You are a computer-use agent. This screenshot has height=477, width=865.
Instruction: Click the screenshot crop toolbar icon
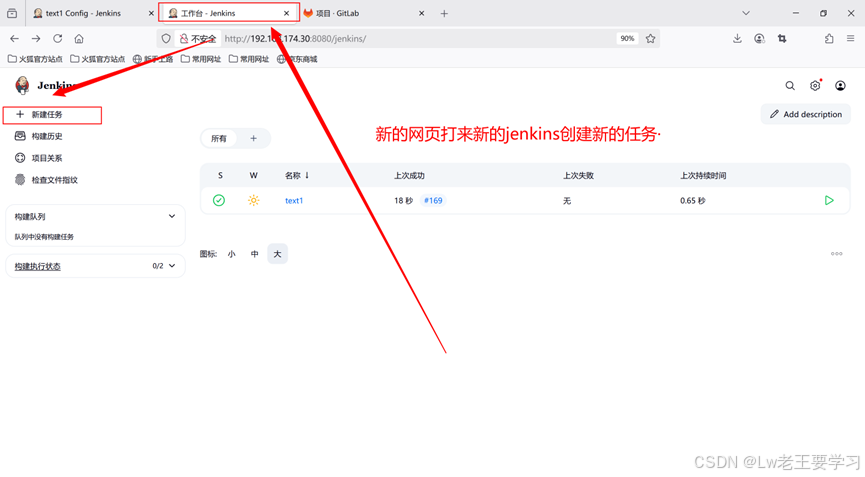pos(782,39)
